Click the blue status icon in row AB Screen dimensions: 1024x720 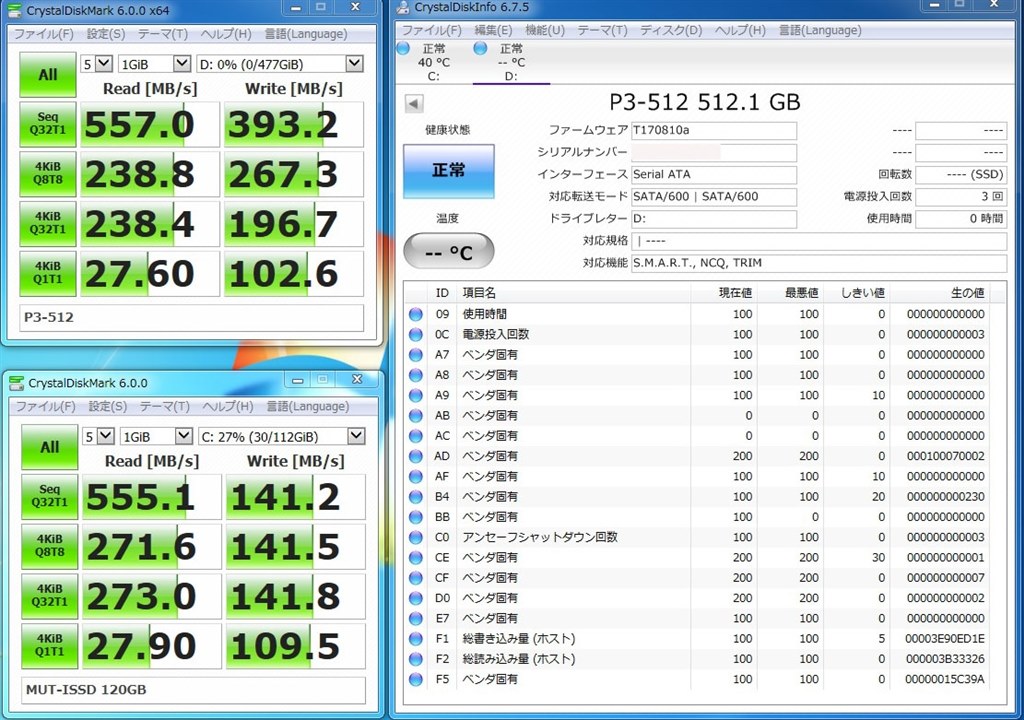pyautogui.click(x=415, y=416)
